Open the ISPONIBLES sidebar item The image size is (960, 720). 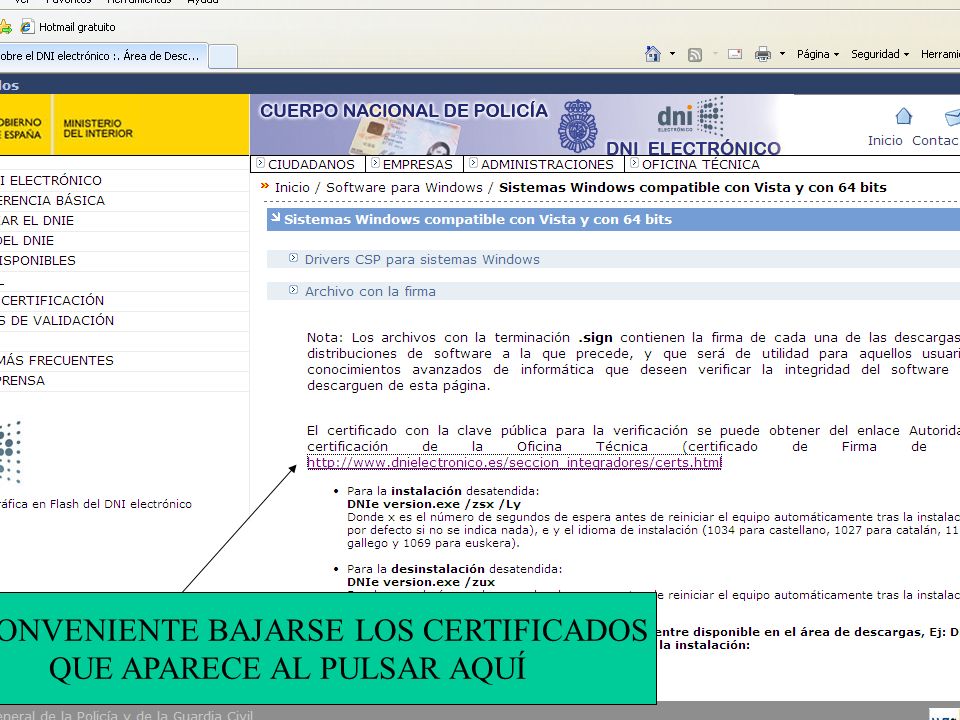[38, 260]
